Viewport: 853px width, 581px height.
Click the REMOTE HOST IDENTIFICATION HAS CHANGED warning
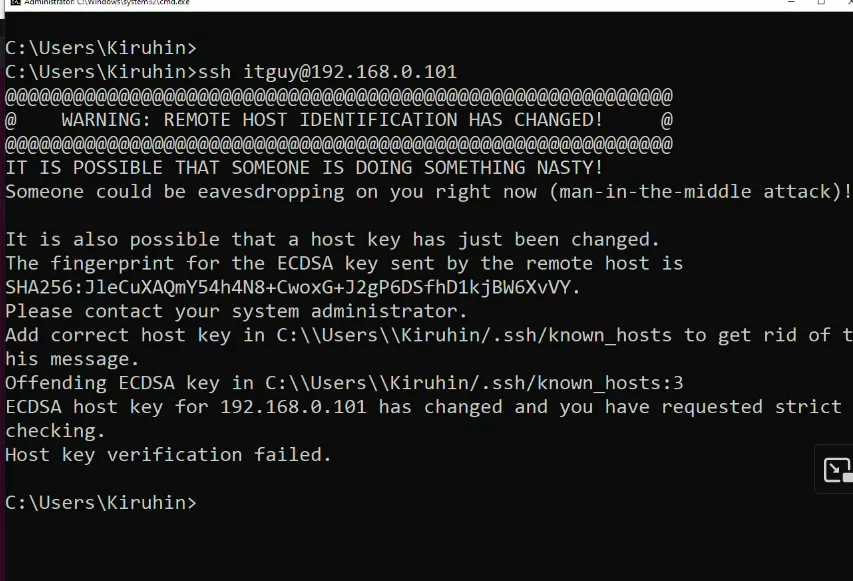[x=332, y=120]
